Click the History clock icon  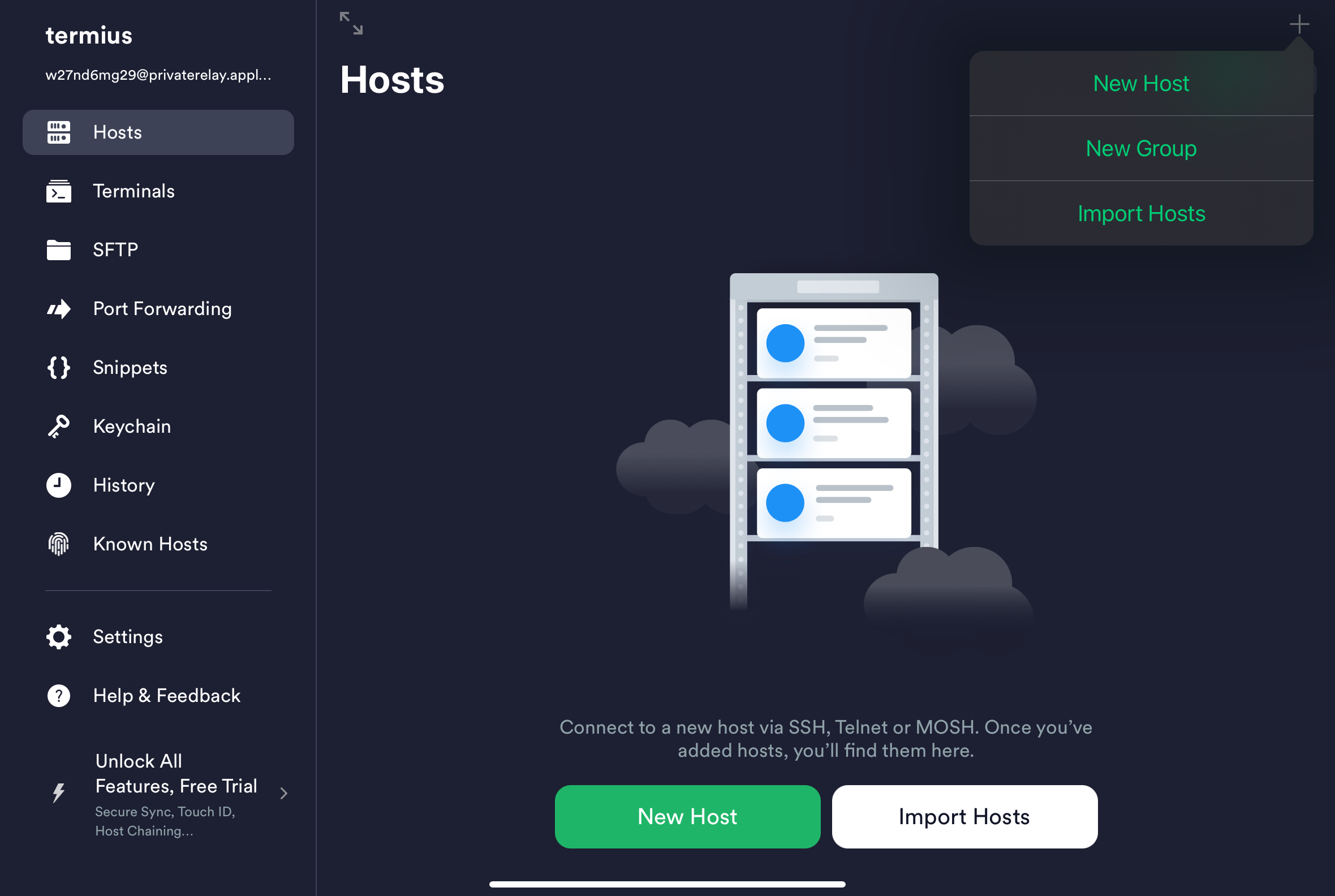[x=58, y=485]
